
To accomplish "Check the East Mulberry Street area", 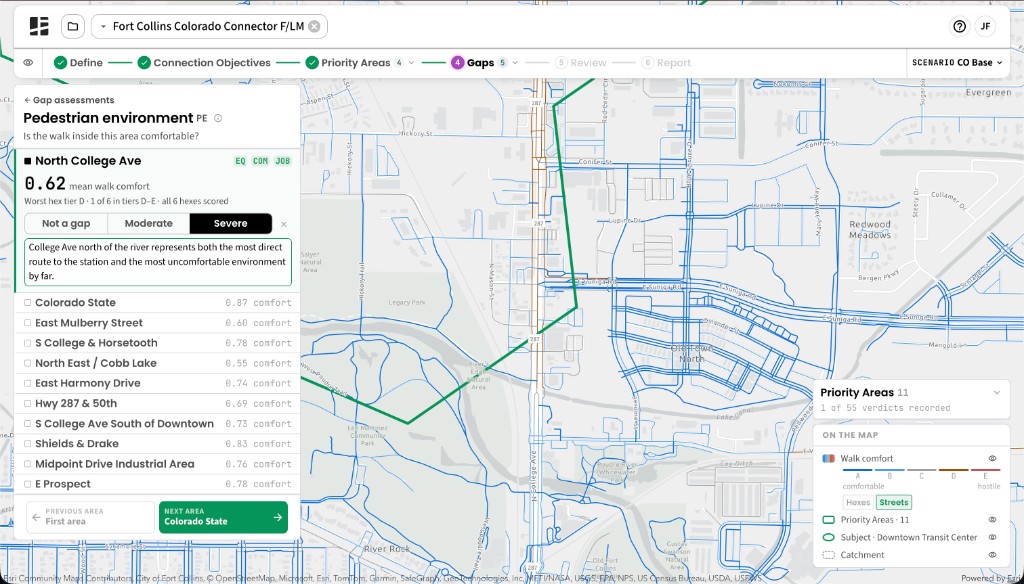I will (x=28, y=323).
